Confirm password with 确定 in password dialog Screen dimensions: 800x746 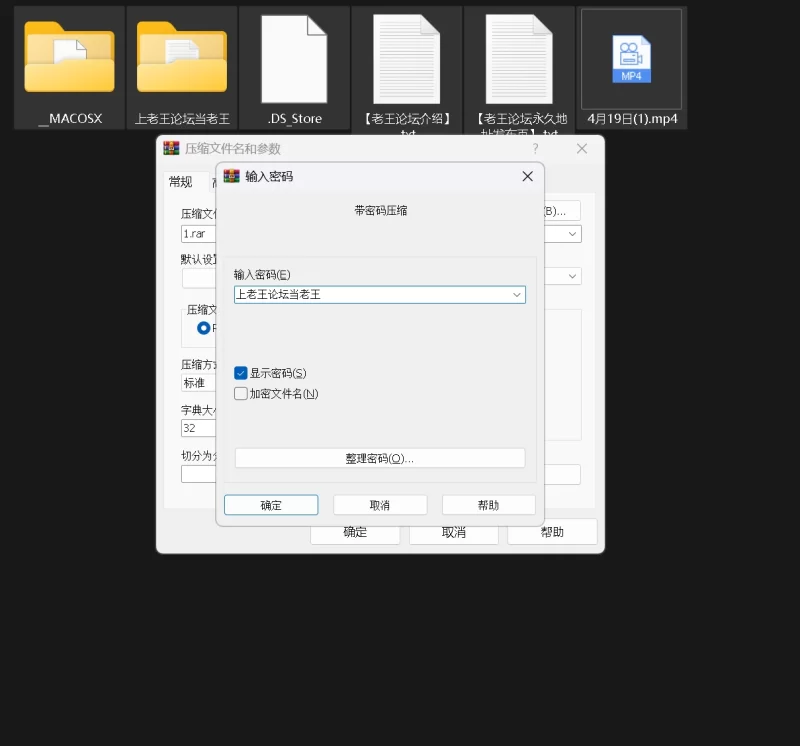(x=271, y=505)
